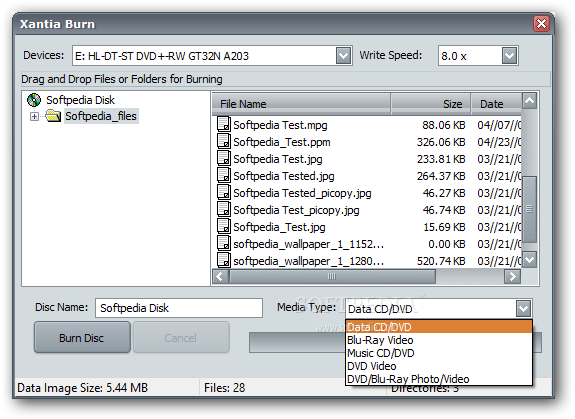Choose Blu-Ray Video media type

[439, 340]
